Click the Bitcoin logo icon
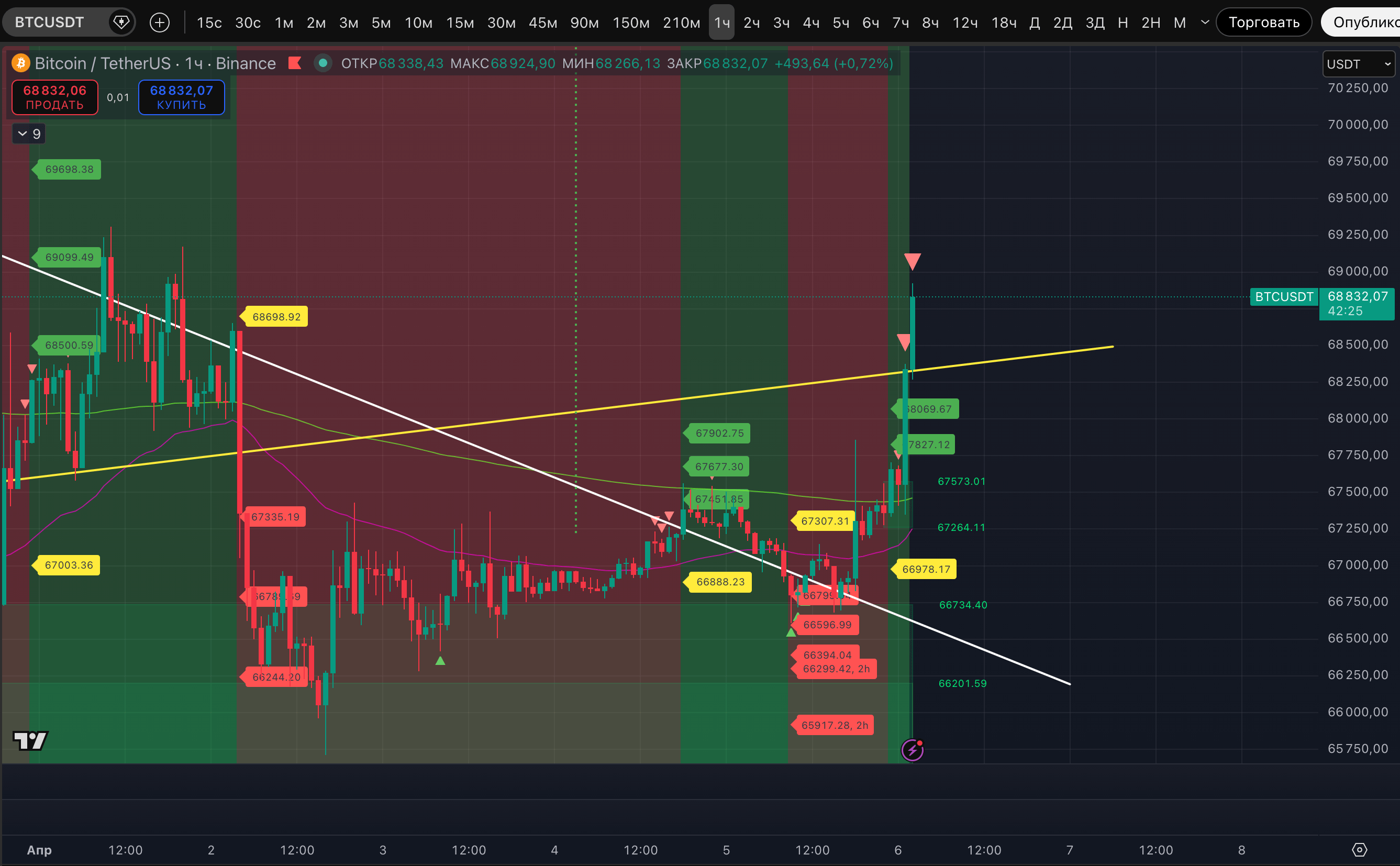 [21, 63]
